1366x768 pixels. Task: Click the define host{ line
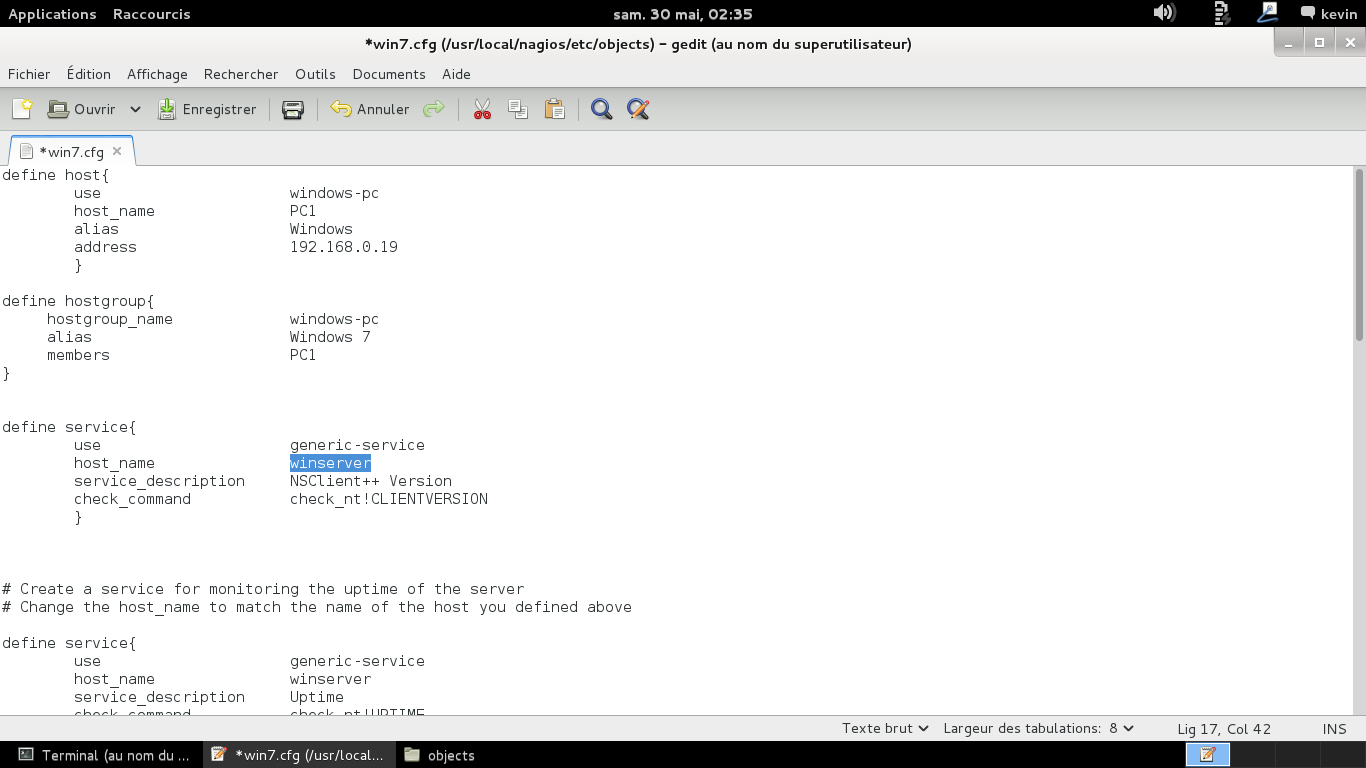pos(56,175)
